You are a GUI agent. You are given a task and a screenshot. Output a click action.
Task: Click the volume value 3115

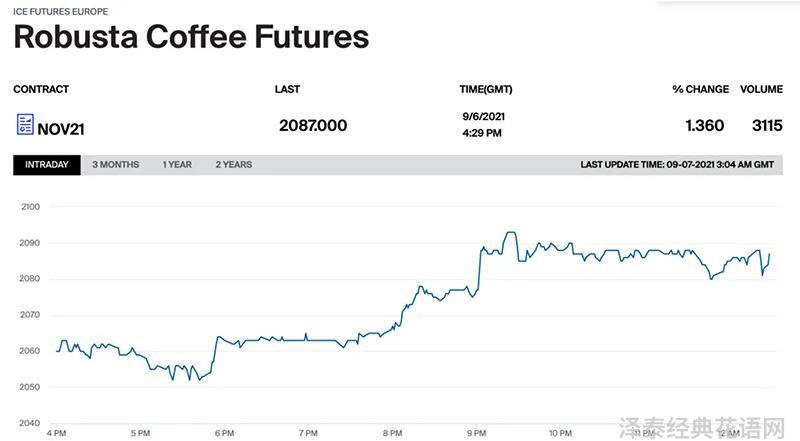(767, 126)
